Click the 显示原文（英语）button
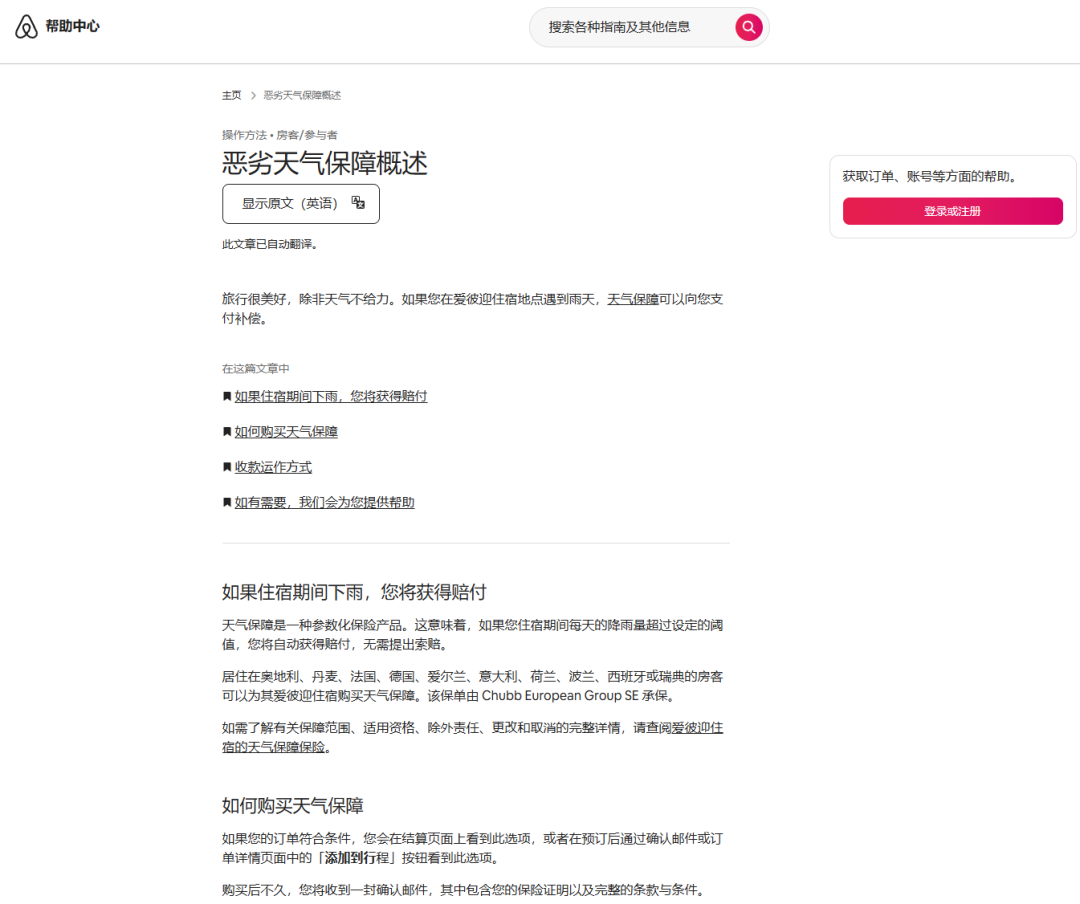Viewport: 1080px width, 904px height. tap(301, 204)
